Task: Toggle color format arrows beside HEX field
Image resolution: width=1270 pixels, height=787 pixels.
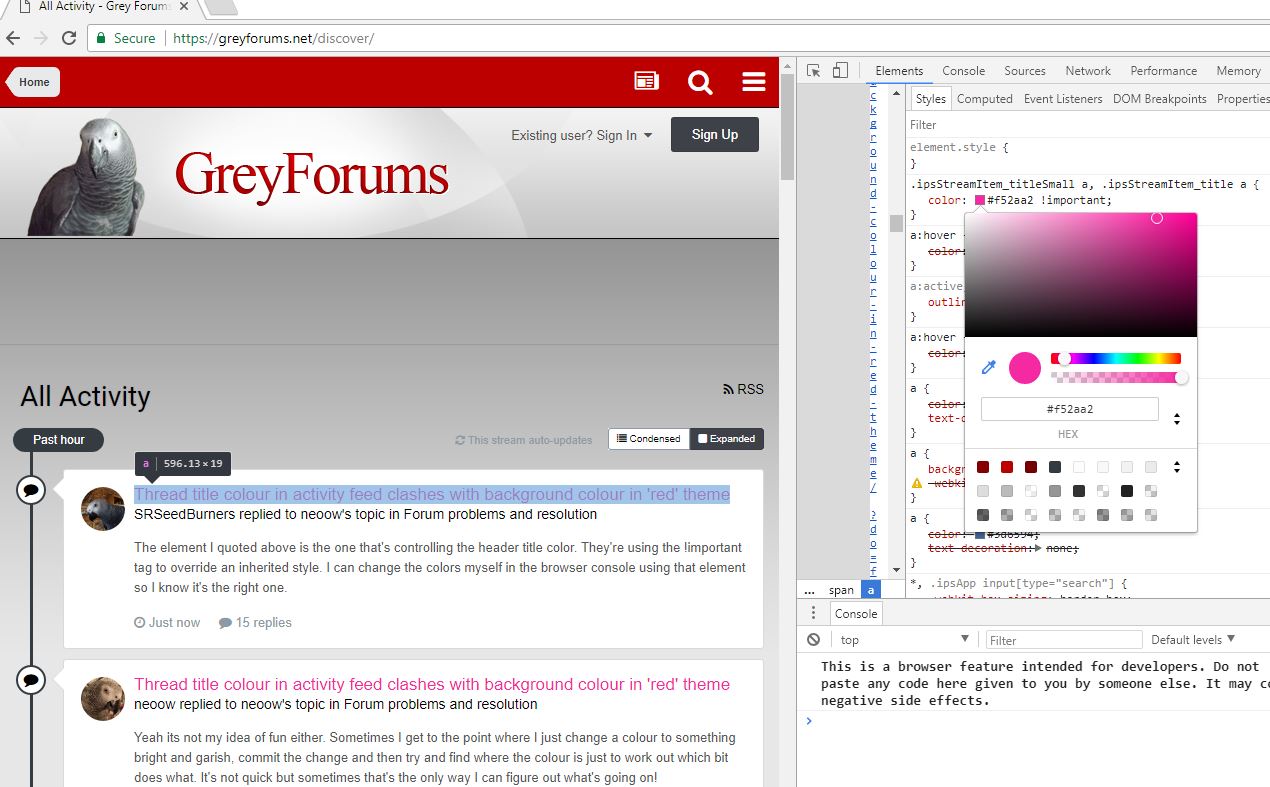Action: [1177, 419]
